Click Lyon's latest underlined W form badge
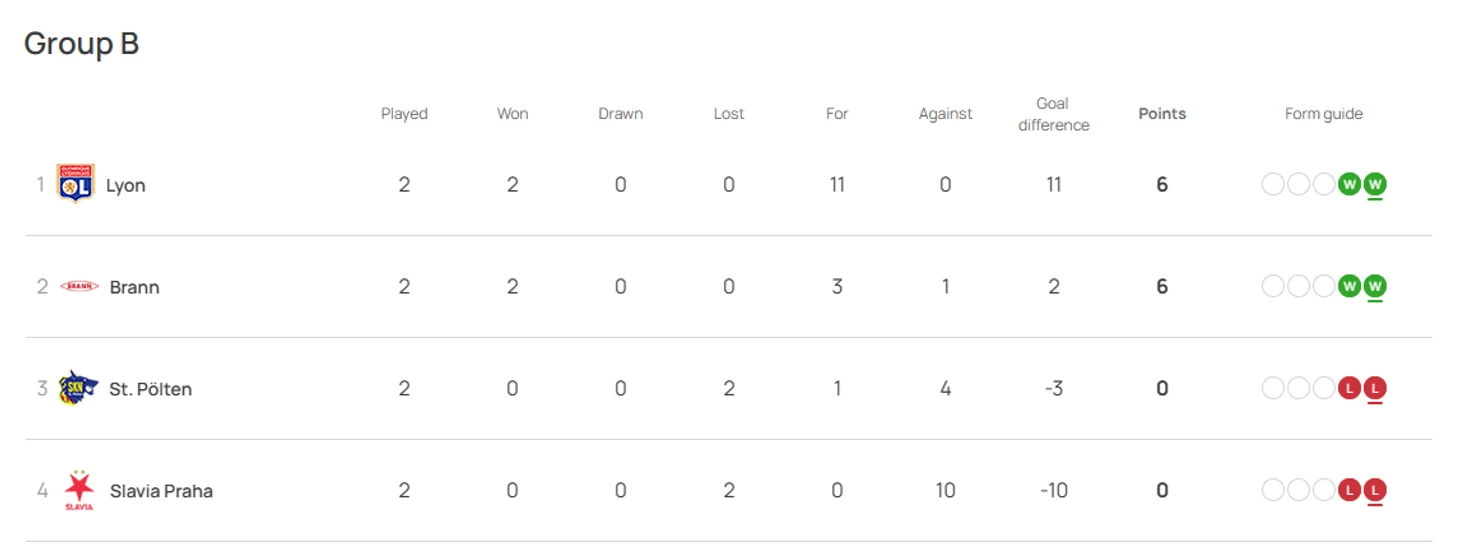 (x=1375, y=184)
